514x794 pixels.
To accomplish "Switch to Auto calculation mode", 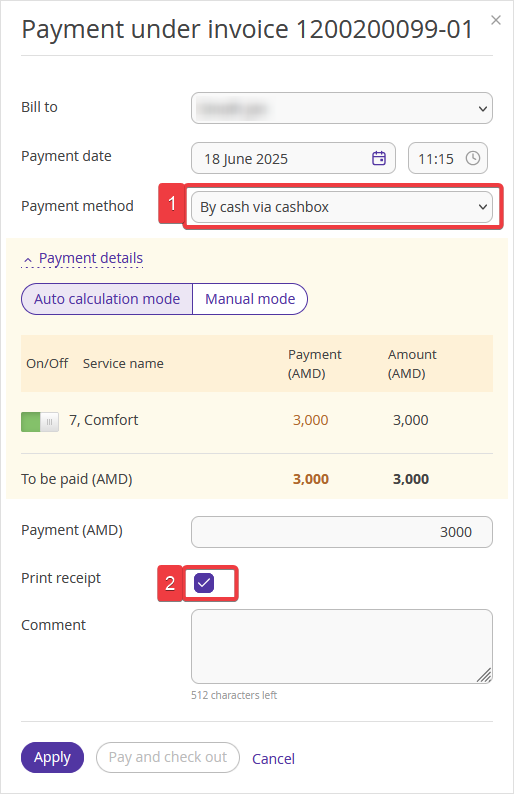I will point(107,299).
